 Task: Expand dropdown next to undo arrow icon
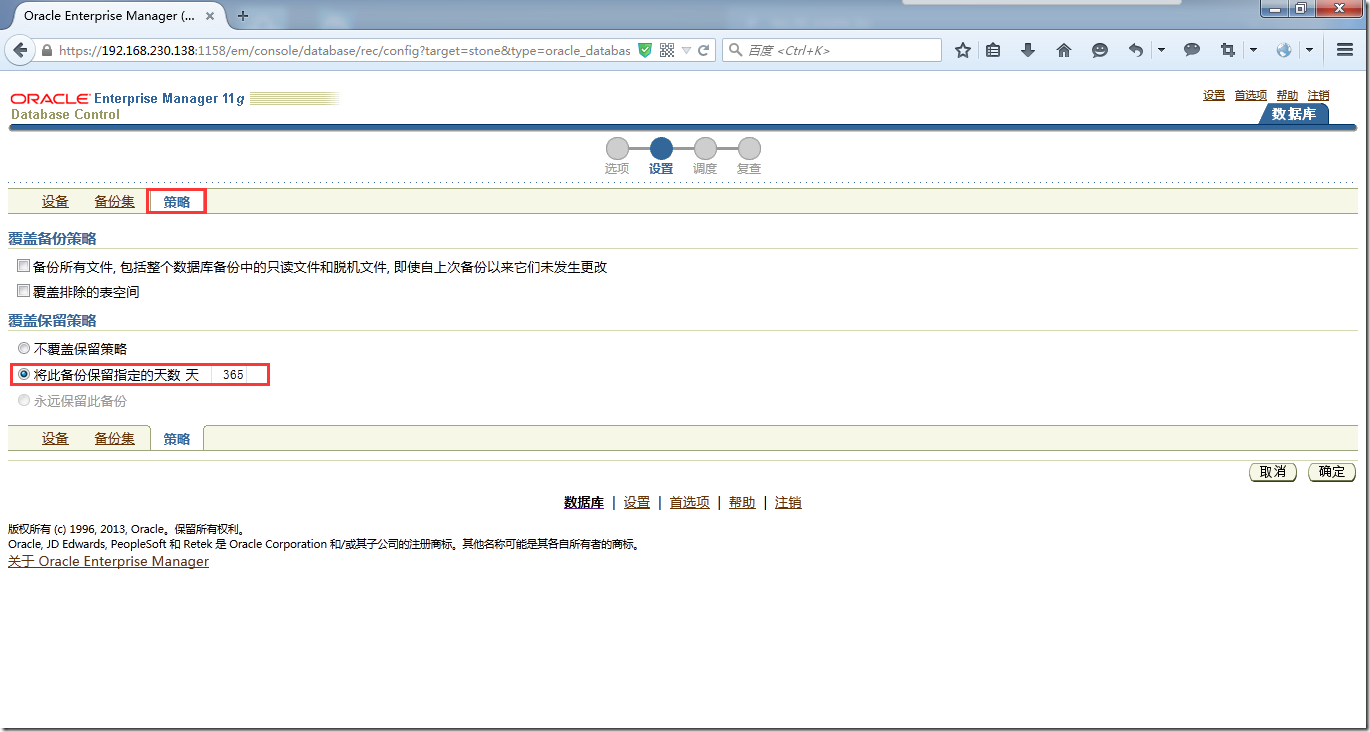tap(1161, 50)
